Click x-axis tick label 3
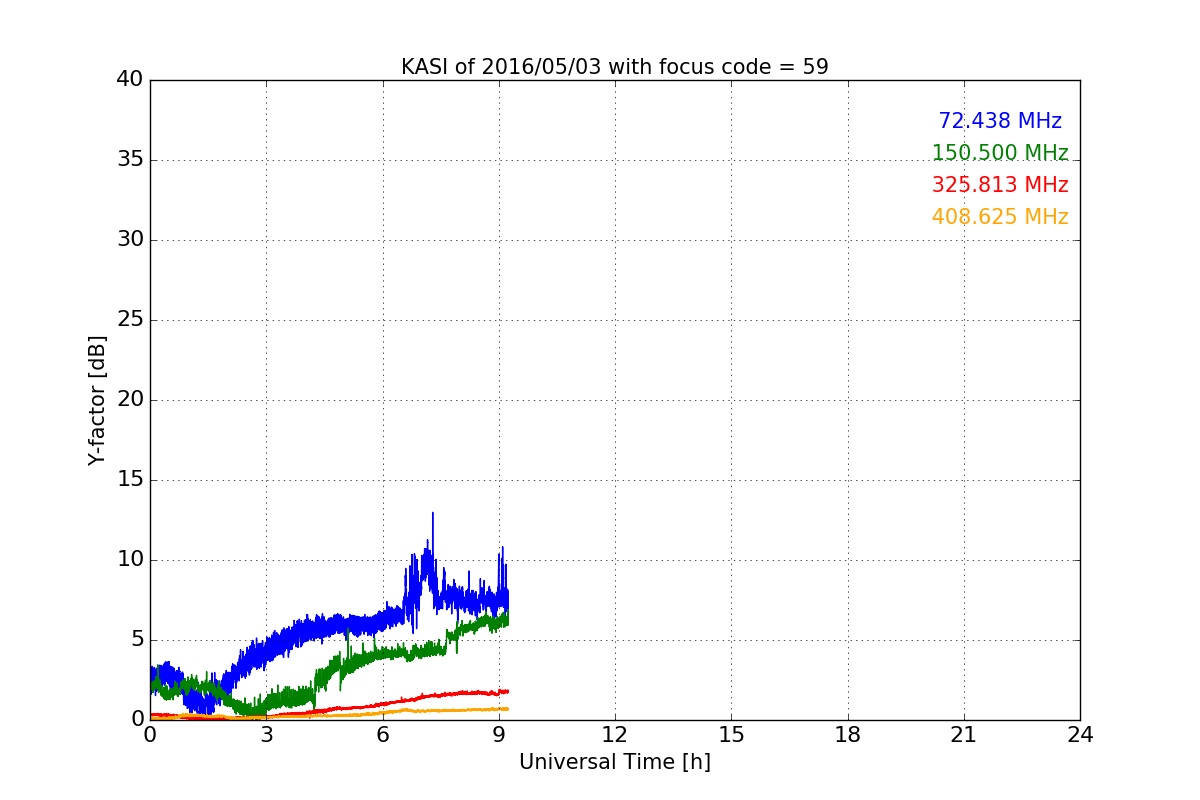The width and height of the screenshot is (1200, 800). coord(266,735)
